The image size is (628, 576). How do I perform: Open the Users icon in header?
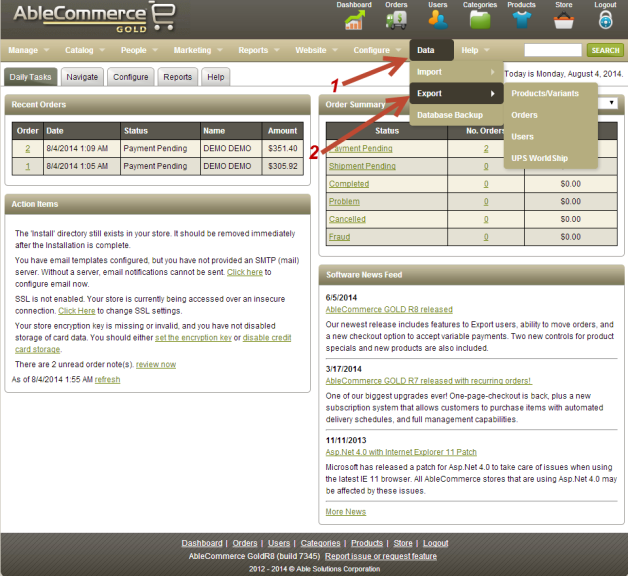click(438, 18)
